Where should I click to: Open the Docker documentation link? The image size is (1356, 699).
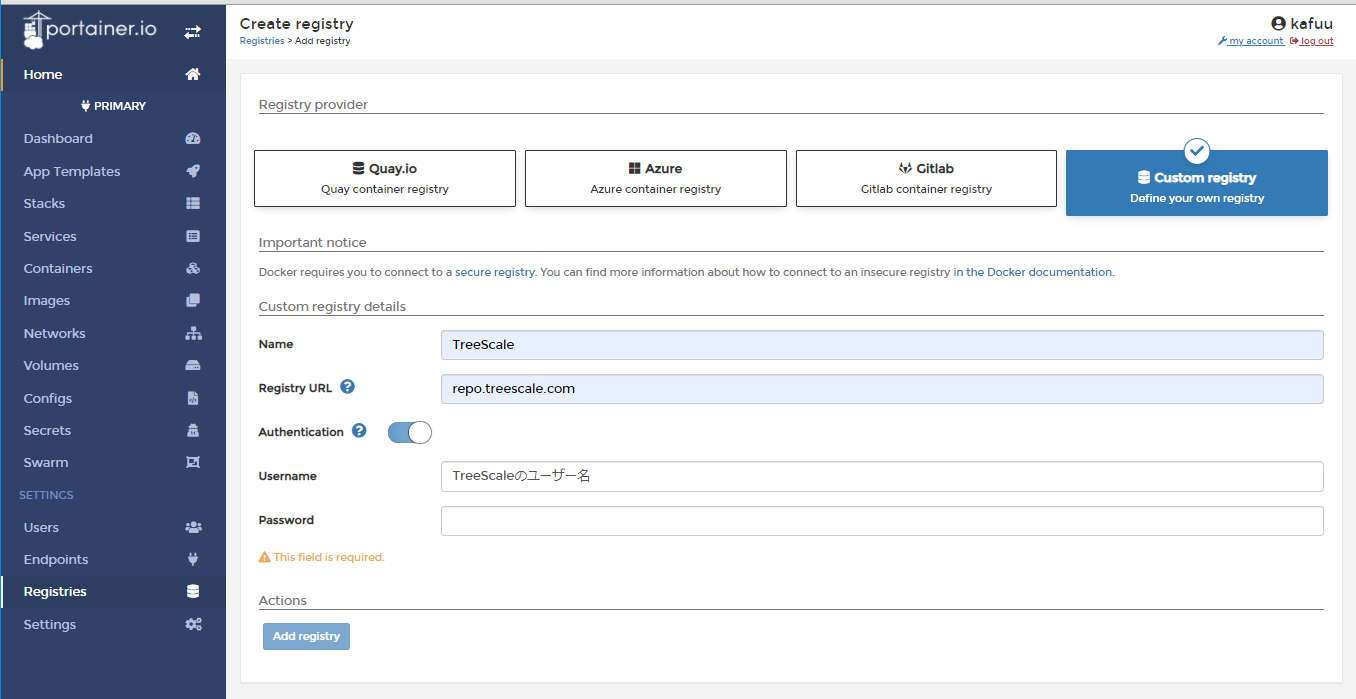tap(1032, 272)
